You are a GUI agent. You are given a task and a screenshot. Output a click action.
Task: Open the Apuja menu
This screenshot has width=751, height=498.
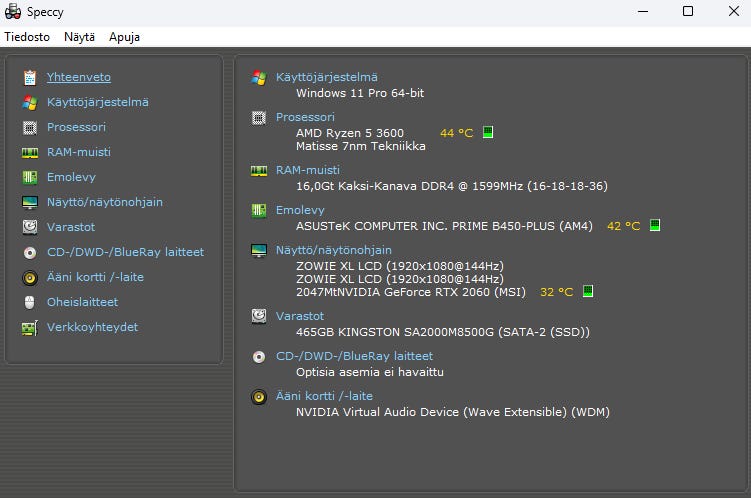pyautogui.click(x=124, y=37)
